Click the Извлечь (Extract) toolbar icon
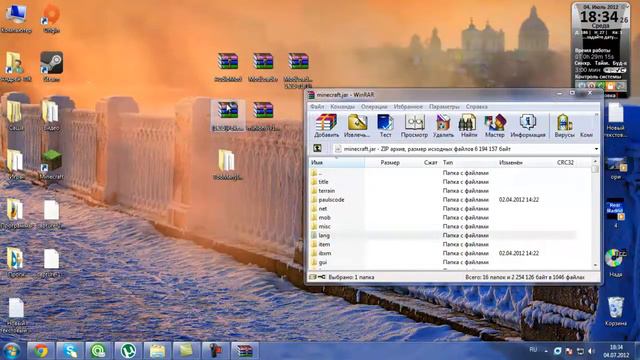The height and width of the screenshot is (360, 640). click(357, 126)
